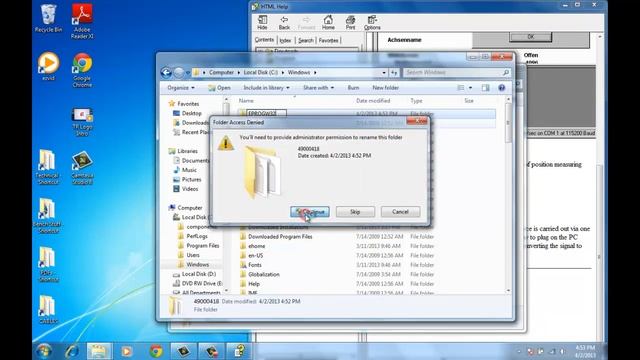Click the Print icon in HTML Help
Screen dimensions: 640x360
click(350, 22)
